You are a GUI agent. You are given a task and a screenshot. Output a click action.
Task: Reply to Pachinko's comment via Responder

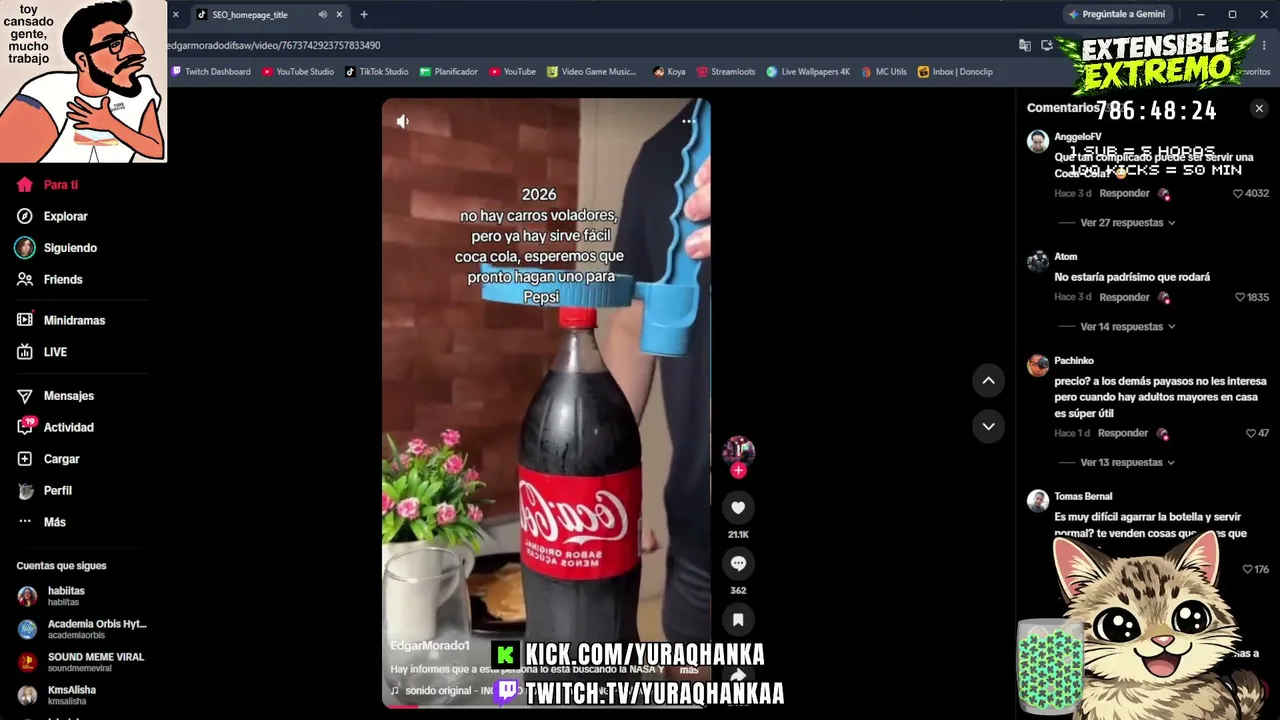[x=1123, y=434]
